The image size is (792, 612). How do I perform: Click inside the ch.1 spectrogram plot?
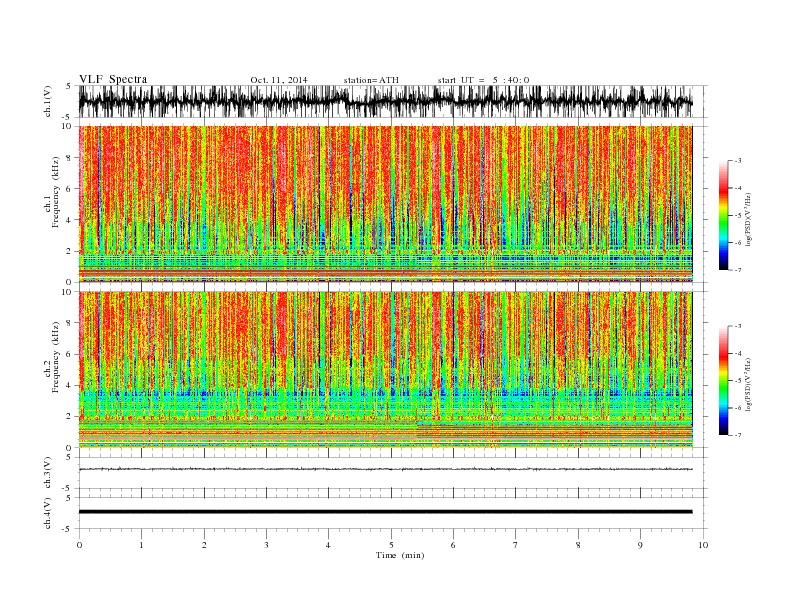[385, 204]
